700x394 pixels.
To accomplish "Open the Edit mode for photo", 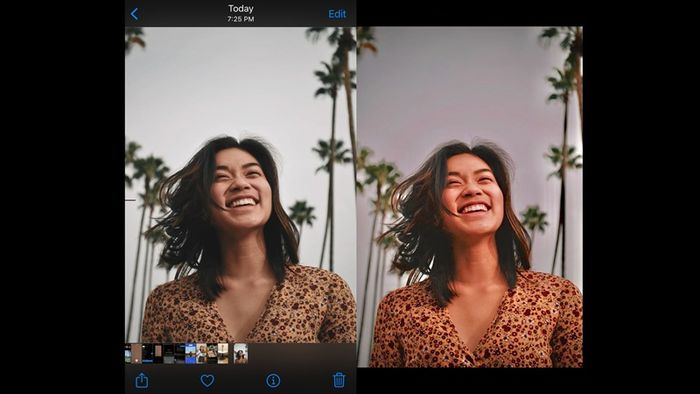I will coord(337,14).
